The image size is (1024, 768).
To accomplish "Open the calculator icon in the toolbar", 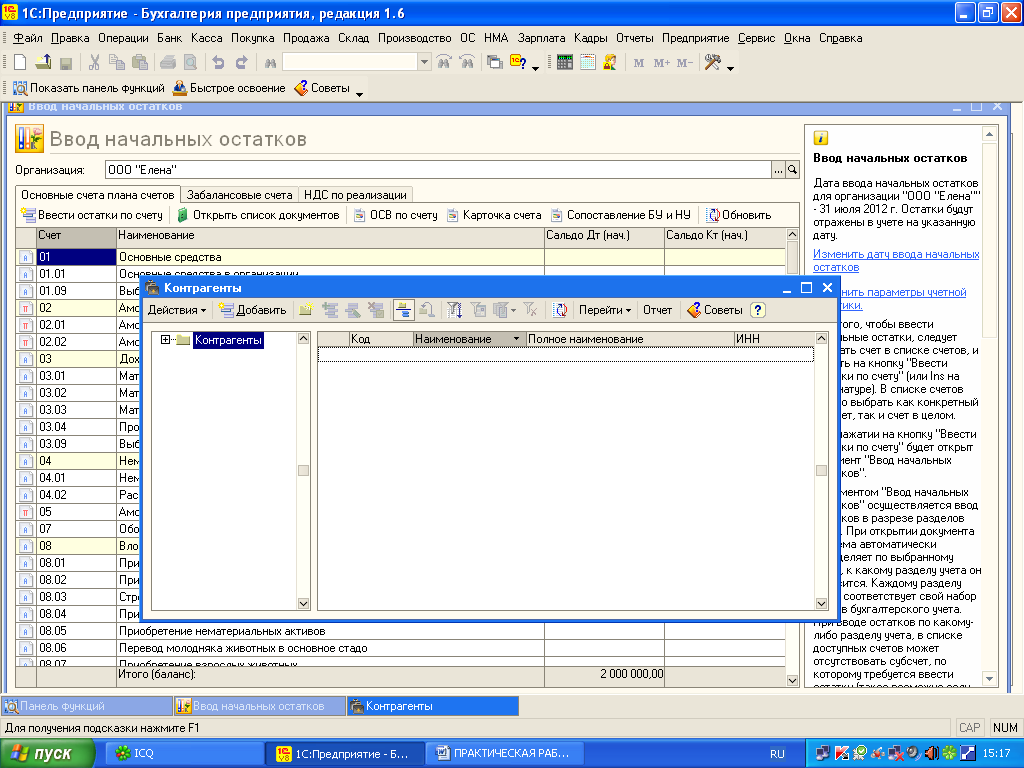I will (565, 63).
